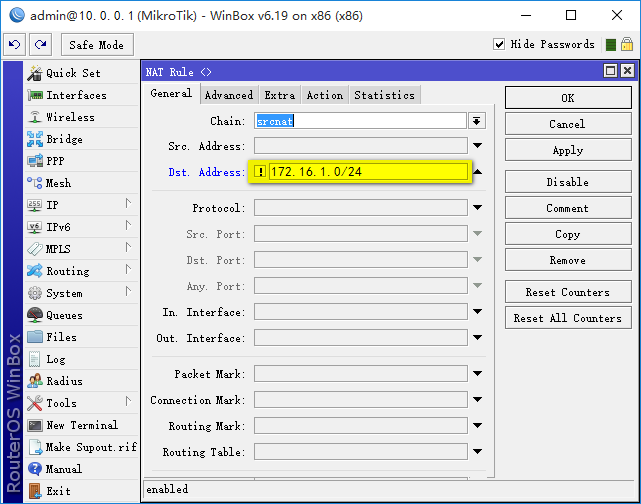This screenshot has height=504, width=641.
Task: Switch to the Advanced tab
Action: (229, 95)
